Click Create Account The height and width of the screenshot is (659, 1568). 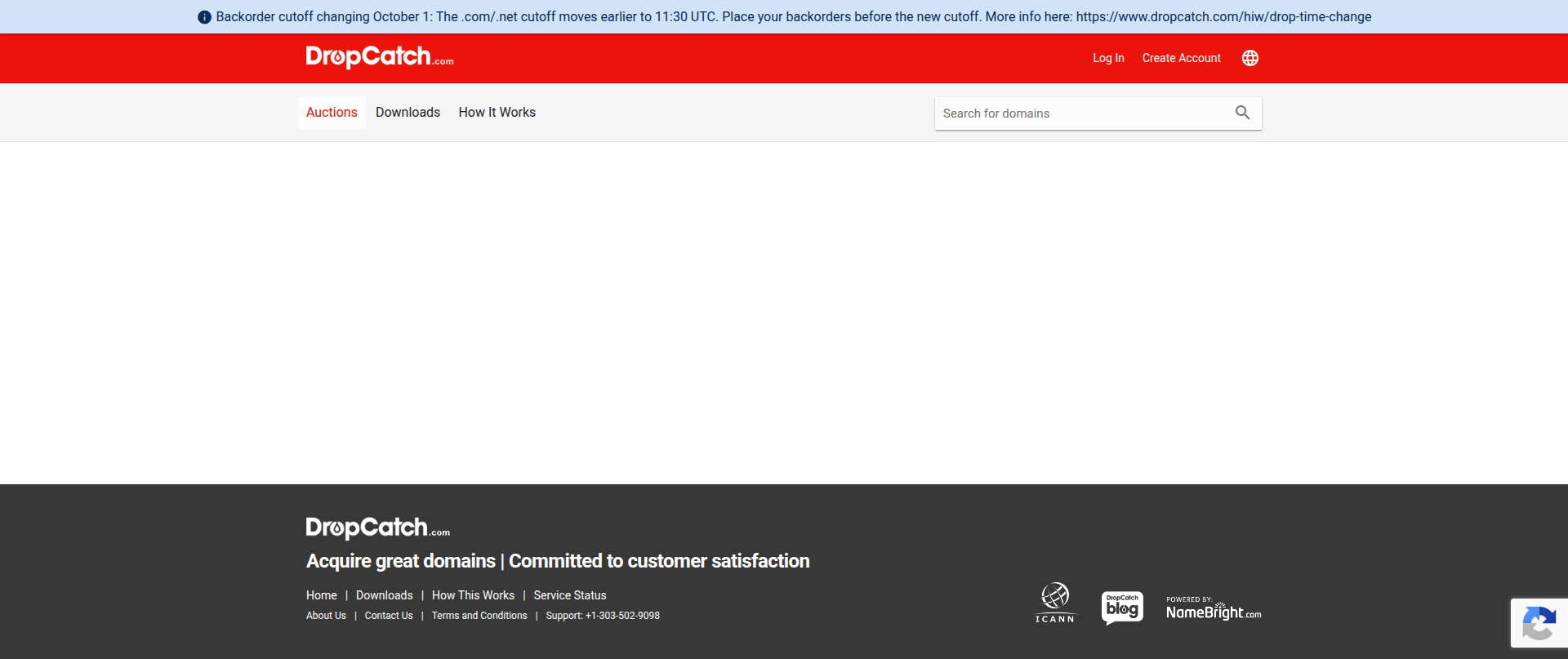(1181, 58)
